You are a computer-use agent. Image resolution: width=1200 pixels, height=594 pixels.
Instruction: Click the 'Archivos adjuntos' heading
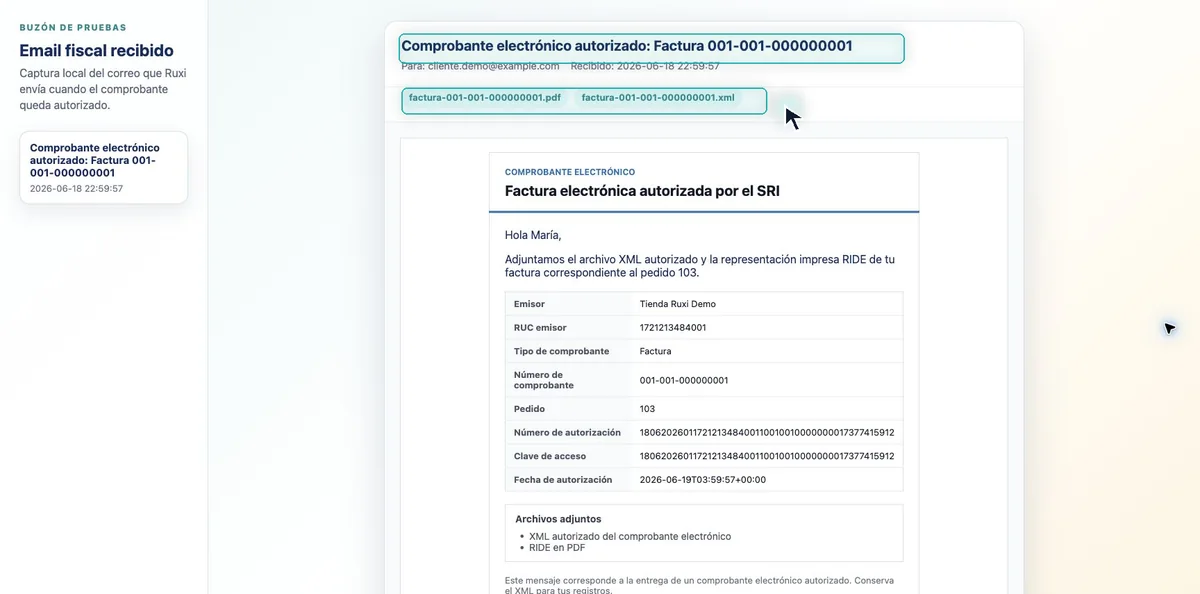click(x=558, y=519)
